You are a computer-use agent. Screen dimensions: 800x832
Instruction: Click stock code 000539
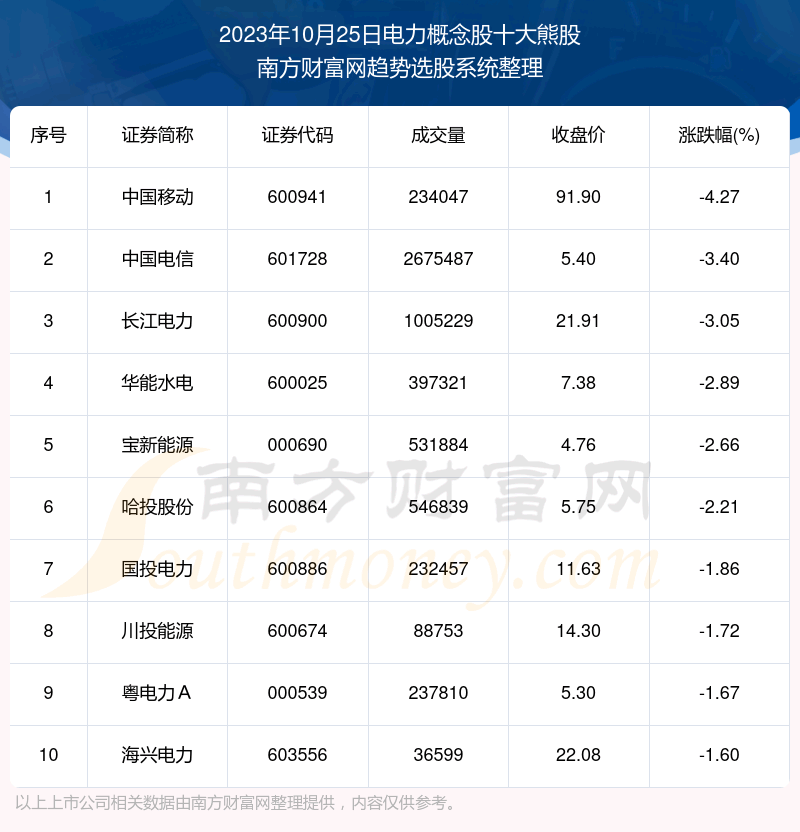297,693
